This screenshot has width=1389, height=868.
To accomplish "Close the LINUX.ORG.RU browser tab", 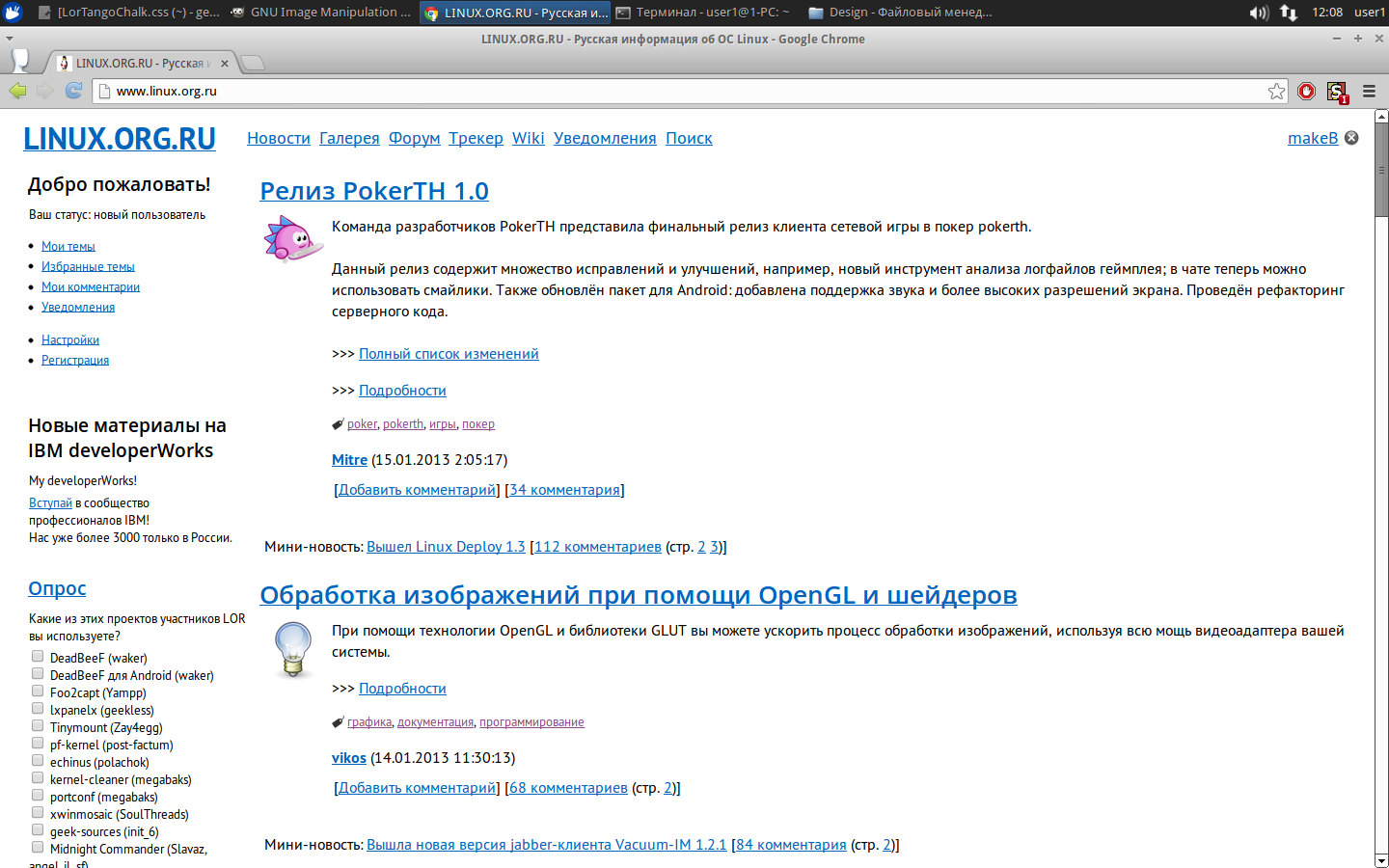I will [225, 64].
